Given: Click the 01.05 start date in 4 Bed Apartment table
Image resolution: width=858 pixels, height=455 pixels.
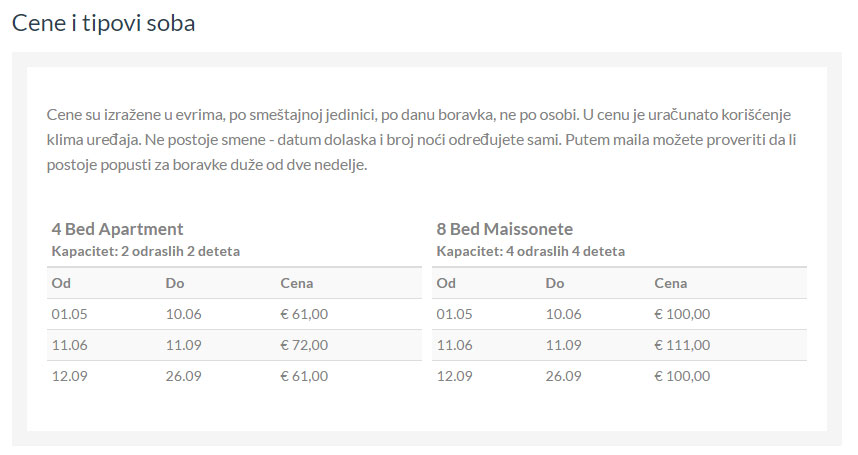Looking at the screenshot, I should (x=69, y=314).
